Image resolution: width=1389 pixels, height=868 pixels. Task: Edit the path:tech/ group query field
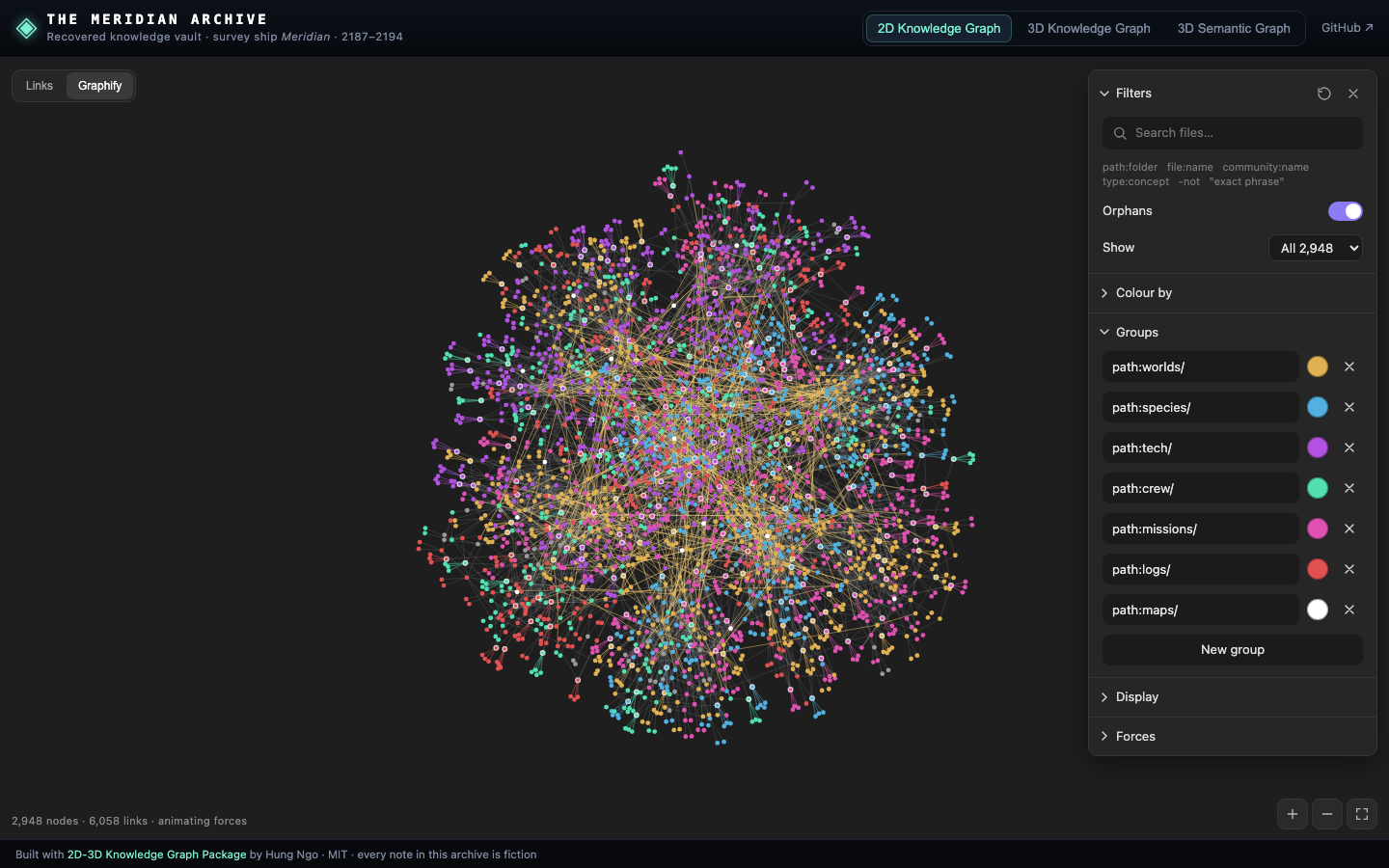click(x=1200, y=448)
